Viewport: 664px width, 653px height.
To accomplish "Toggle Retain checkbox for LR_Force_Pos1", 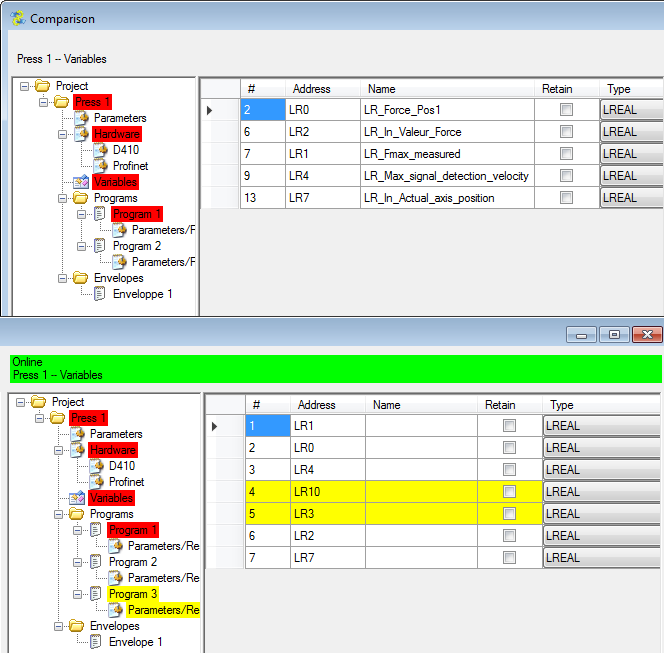I will point(566,110).
